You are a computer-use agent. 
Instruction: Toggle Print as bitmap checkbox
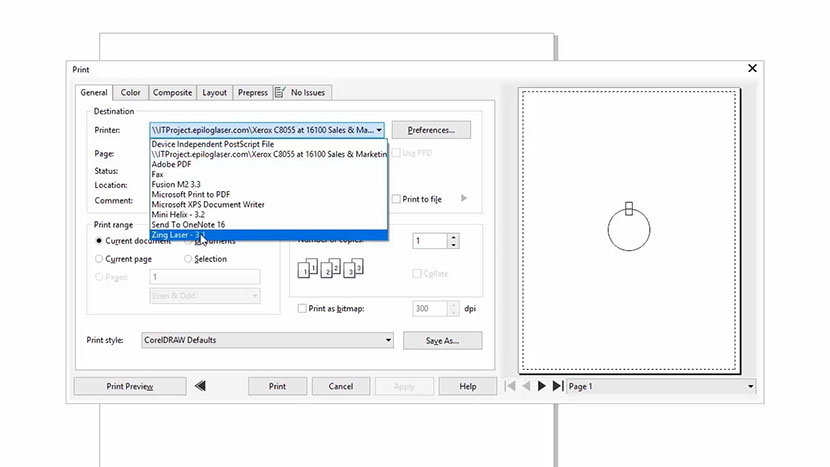(303, 309)
